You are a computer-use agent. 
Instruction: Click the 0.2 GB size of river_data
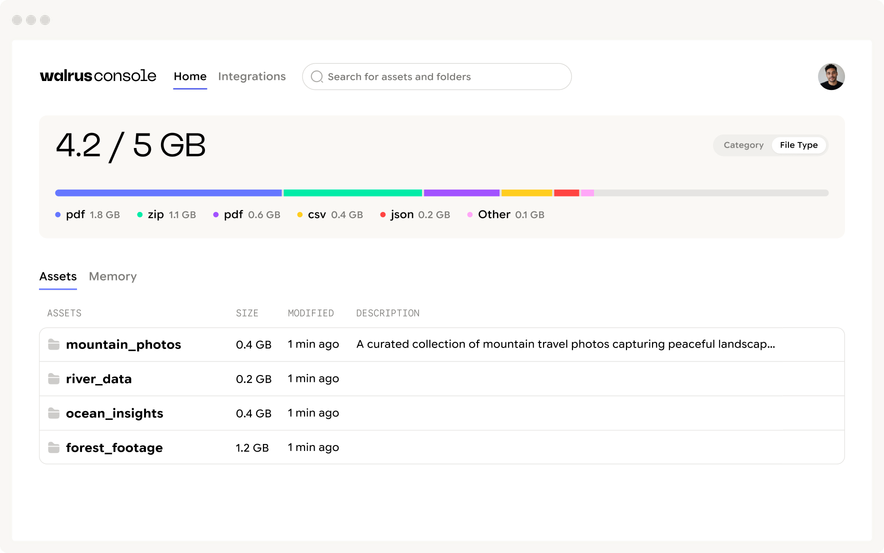pos(254,379)
